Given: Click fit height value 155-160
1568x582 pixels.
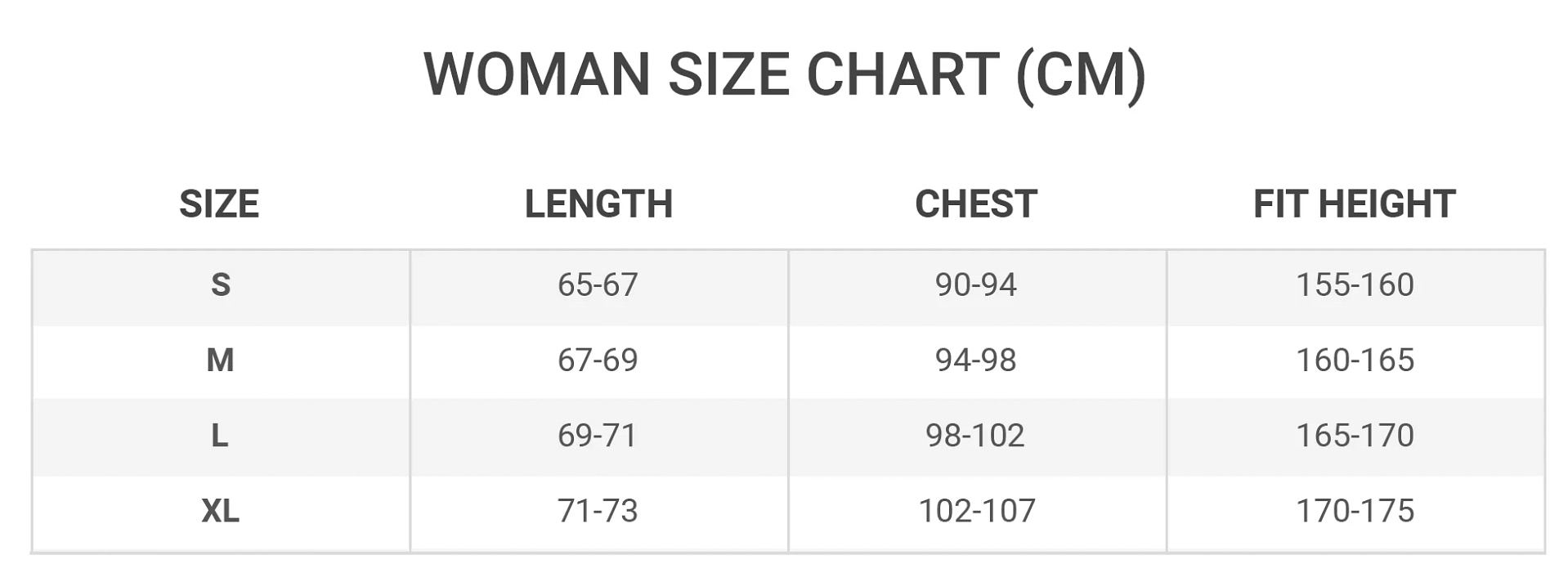Looking at the screenshot, I should click(x=1355, y=284).
